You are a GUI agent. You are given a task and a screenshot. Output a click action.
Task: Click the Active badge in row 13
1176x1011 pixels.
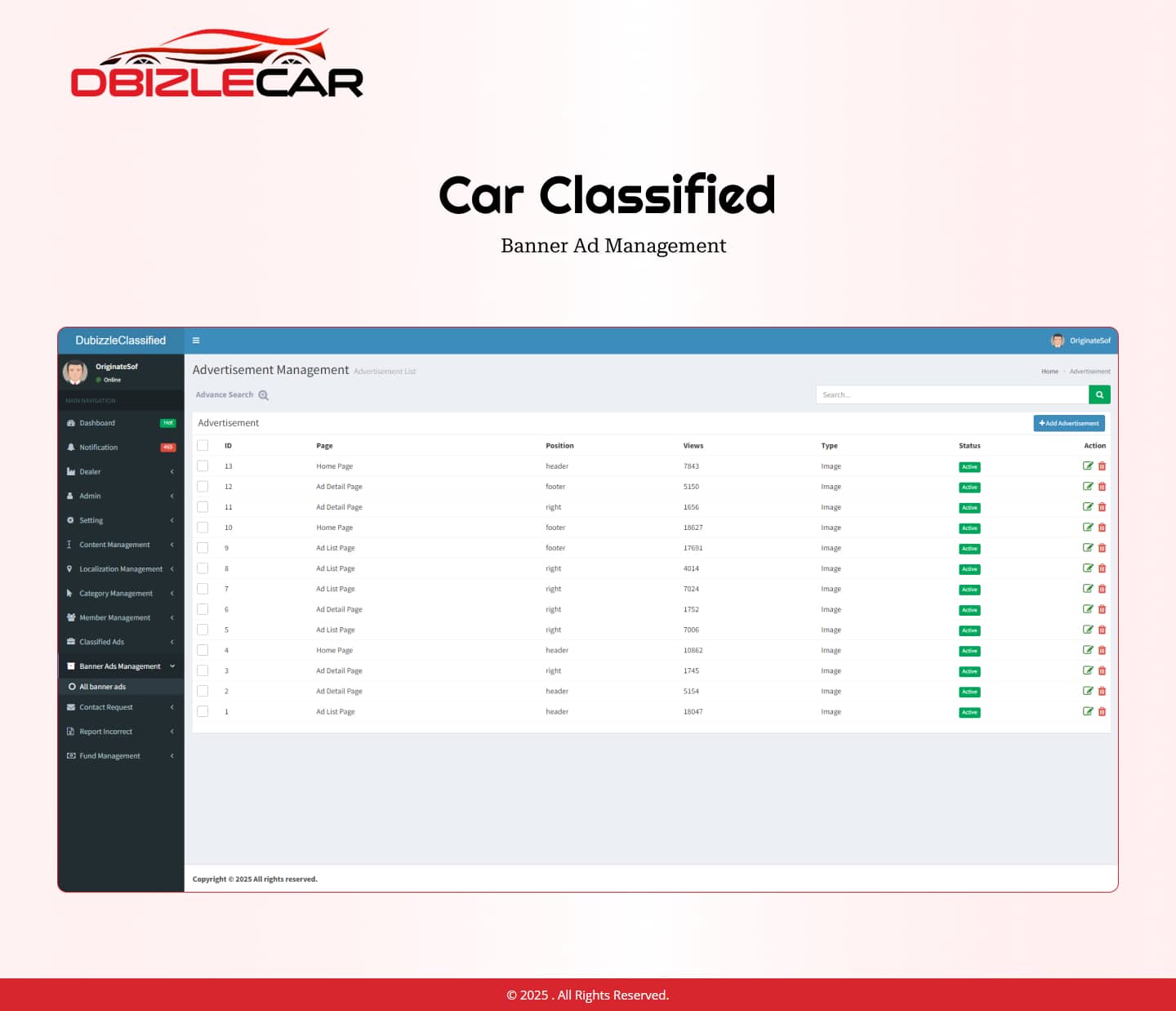(969, 467)
